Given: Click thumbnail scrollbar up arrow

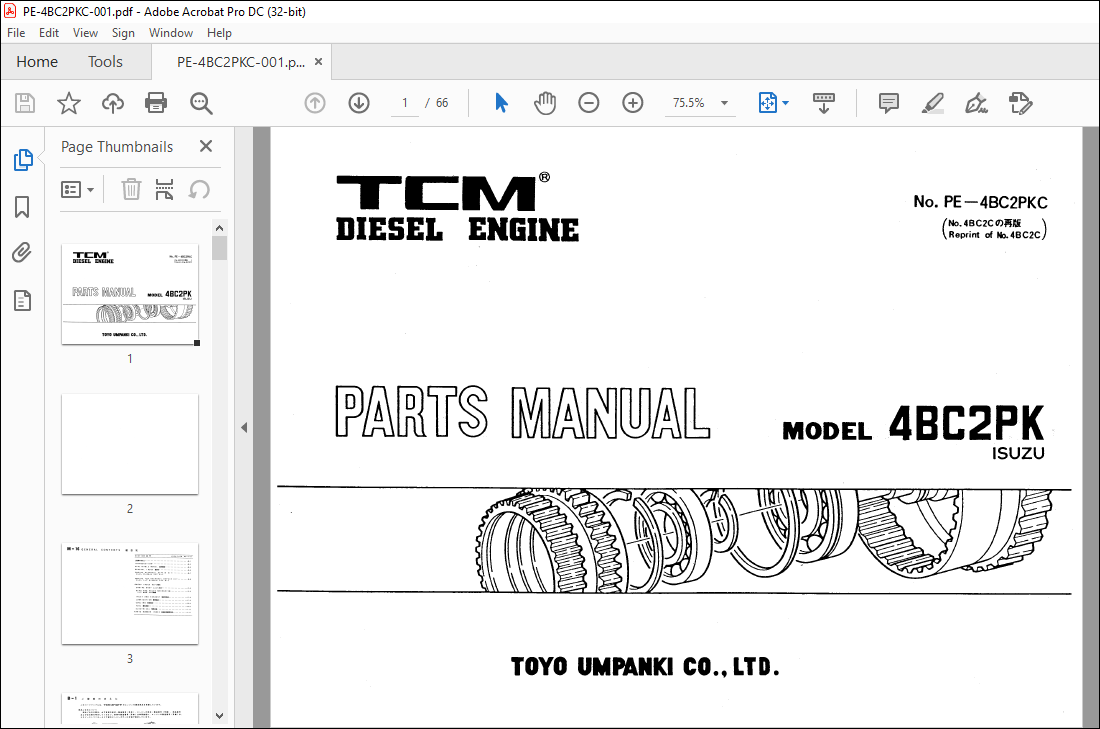Looking at the screenshot, I should coord(220,228).
